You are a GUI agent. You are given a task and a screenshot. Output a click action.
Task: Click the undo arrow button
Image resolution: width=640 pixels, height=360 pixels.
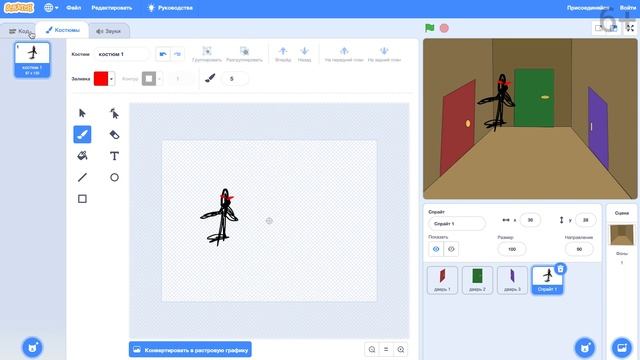pyautogui.click(x=163, y=54)
